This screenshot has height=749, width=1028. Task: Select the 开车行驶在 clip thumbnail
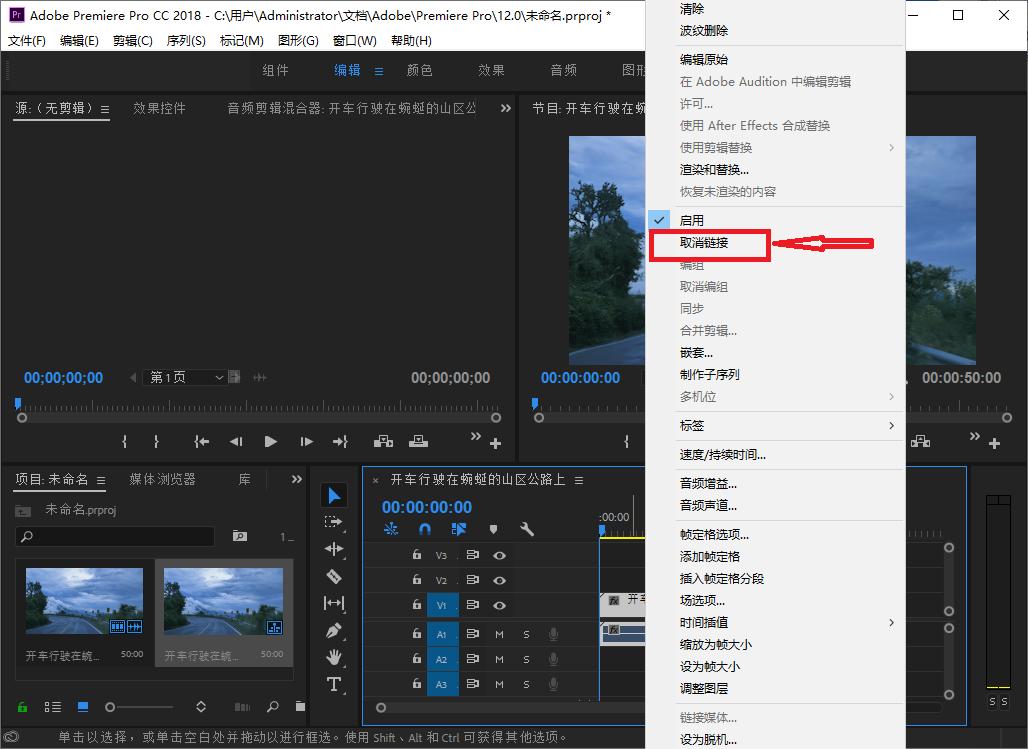click(x=85, y=600)
